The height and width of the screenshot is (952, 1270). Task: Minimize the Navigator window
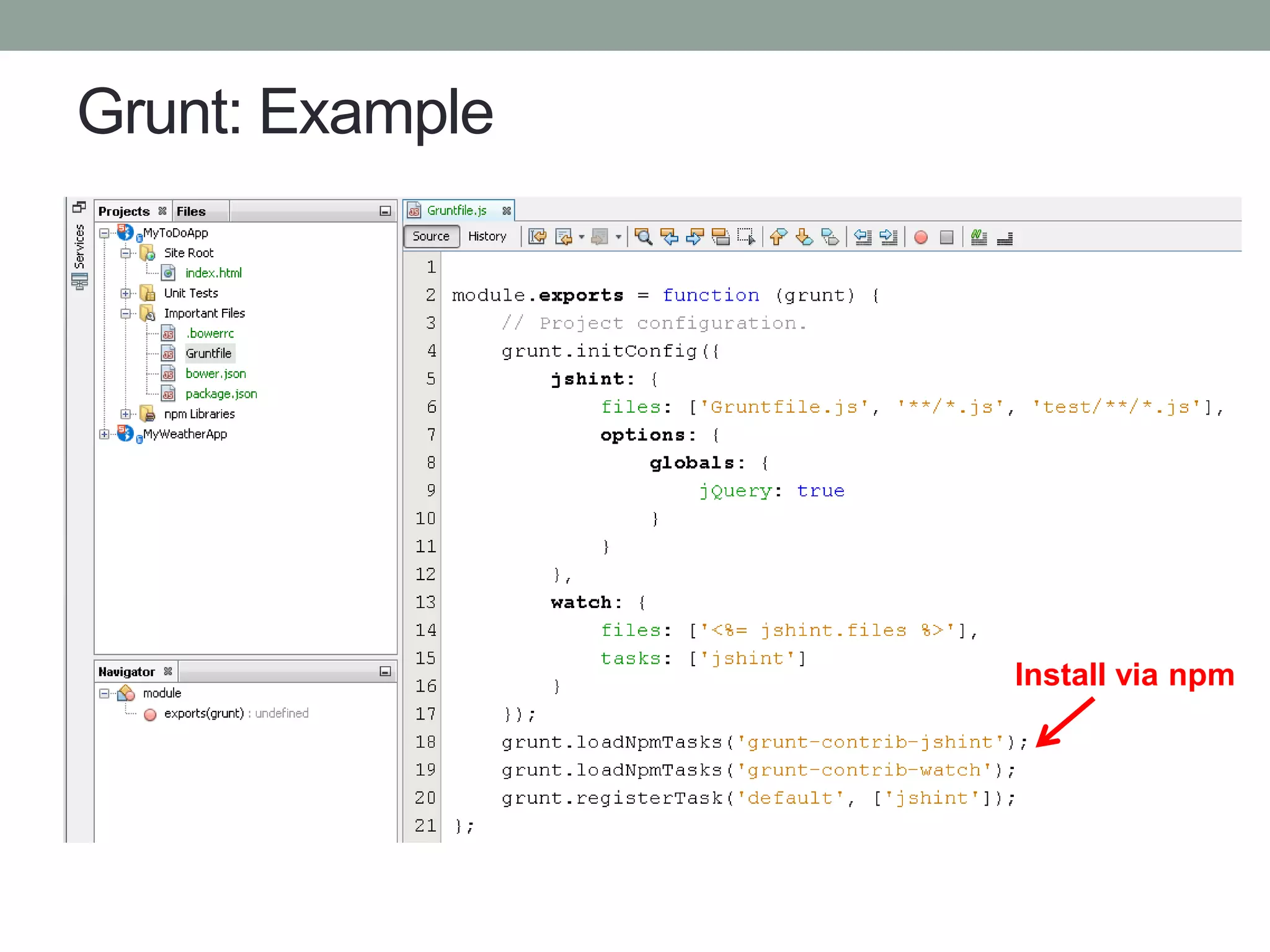pos(385,672)
